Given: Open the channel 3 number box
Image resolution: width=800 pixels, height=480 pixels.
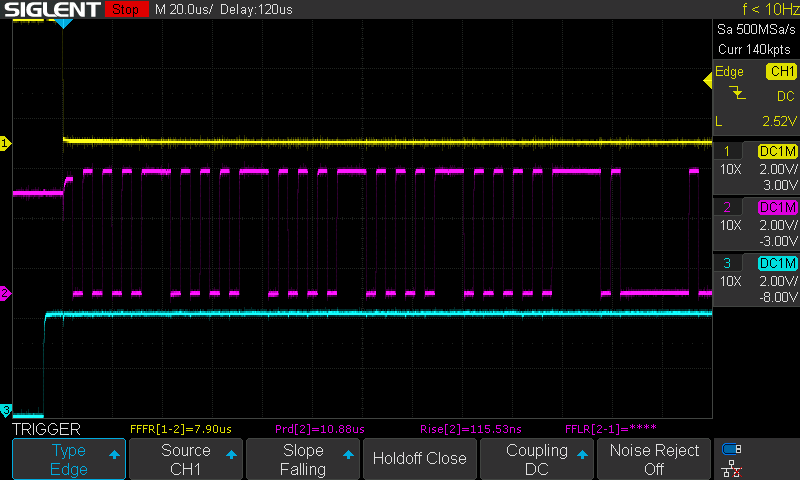Looking at the screenshot, I should pos(727,263).
